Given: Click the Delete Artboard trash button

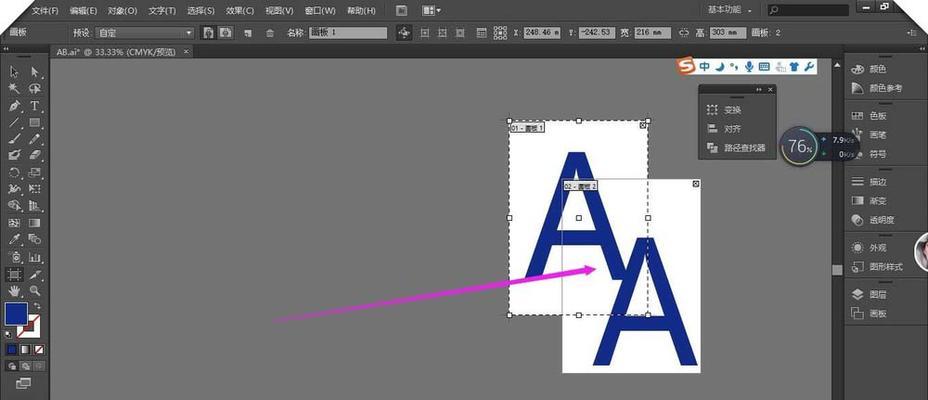Looking at the screenshot, I should (270, 33).
